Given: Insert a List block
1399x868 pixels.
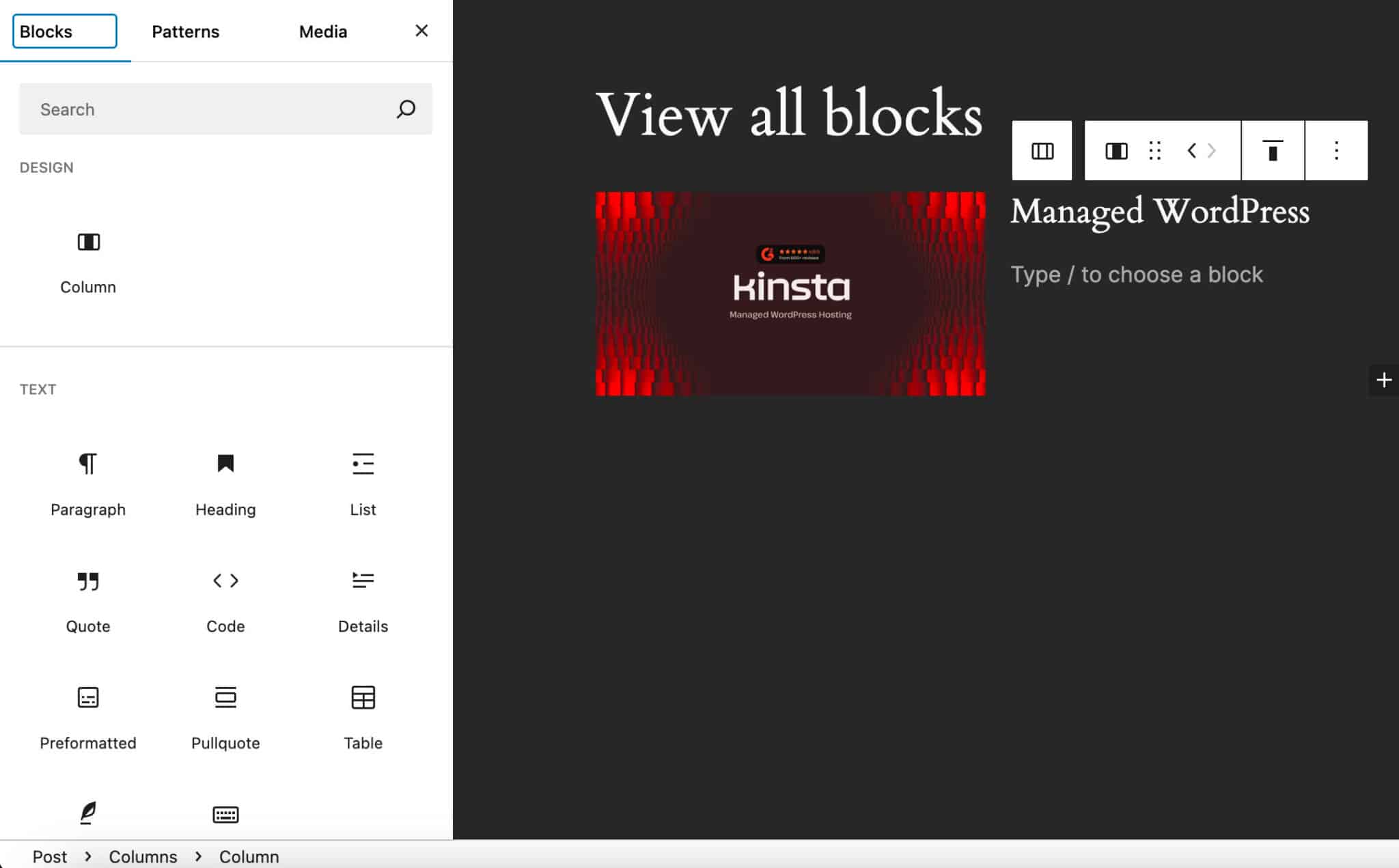Looking at the screenshot, I should tap(363, 481).
